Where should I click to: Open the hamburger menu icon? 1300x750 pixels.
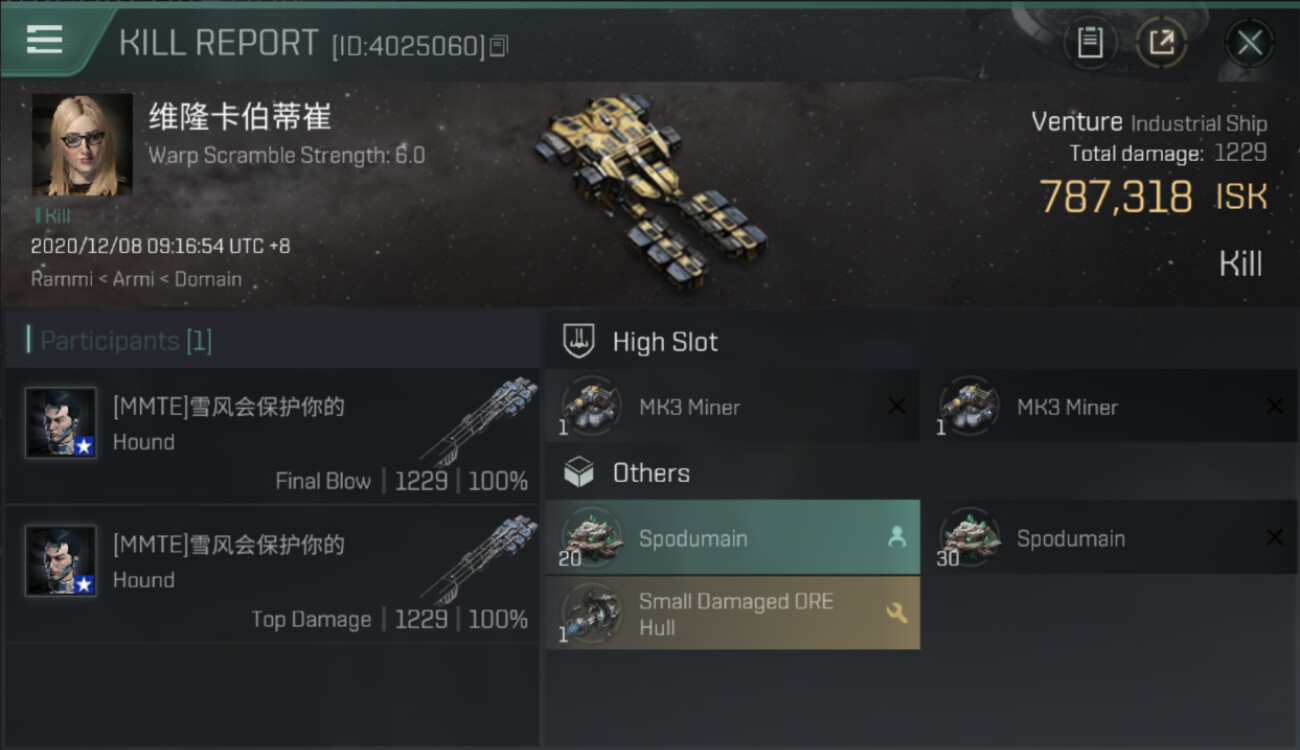click(x=44, y=40)
